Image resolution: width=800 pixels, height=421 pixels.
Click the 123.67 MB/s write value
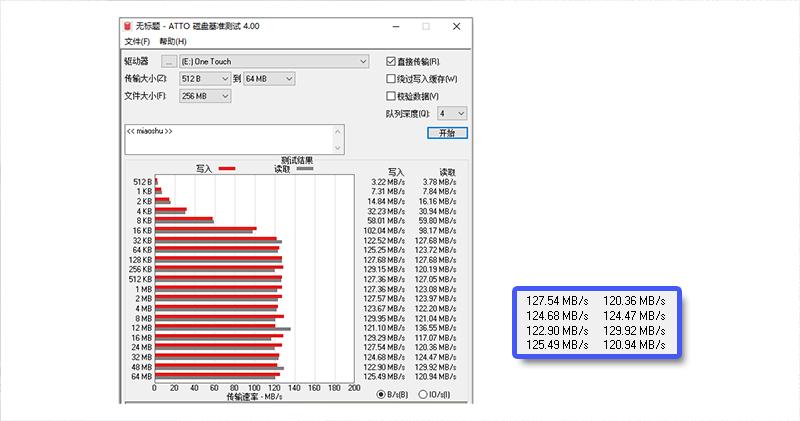pyautogui.click(x=384, y=309)
